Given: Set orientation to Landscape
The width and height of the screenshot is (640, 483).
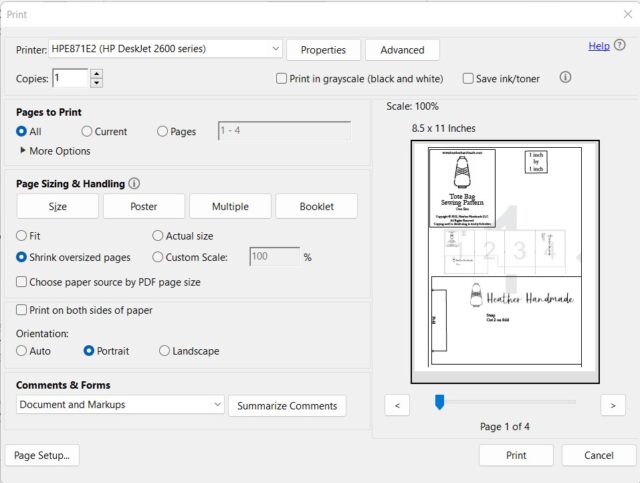Looking at the screenshot, I should [164, 351].
